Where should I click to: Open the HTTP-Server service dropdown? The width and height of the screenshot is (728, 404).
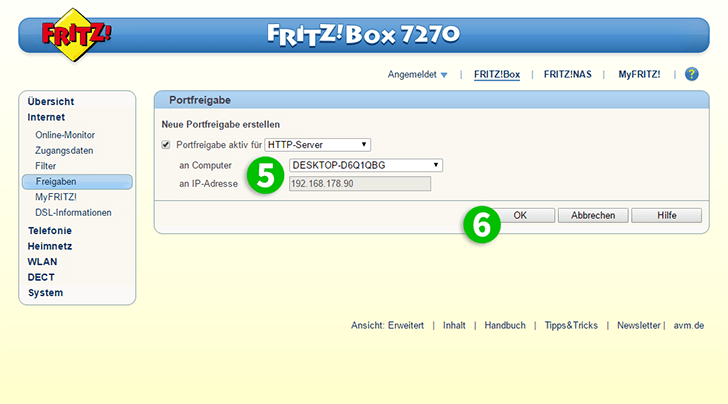(318, 145)
